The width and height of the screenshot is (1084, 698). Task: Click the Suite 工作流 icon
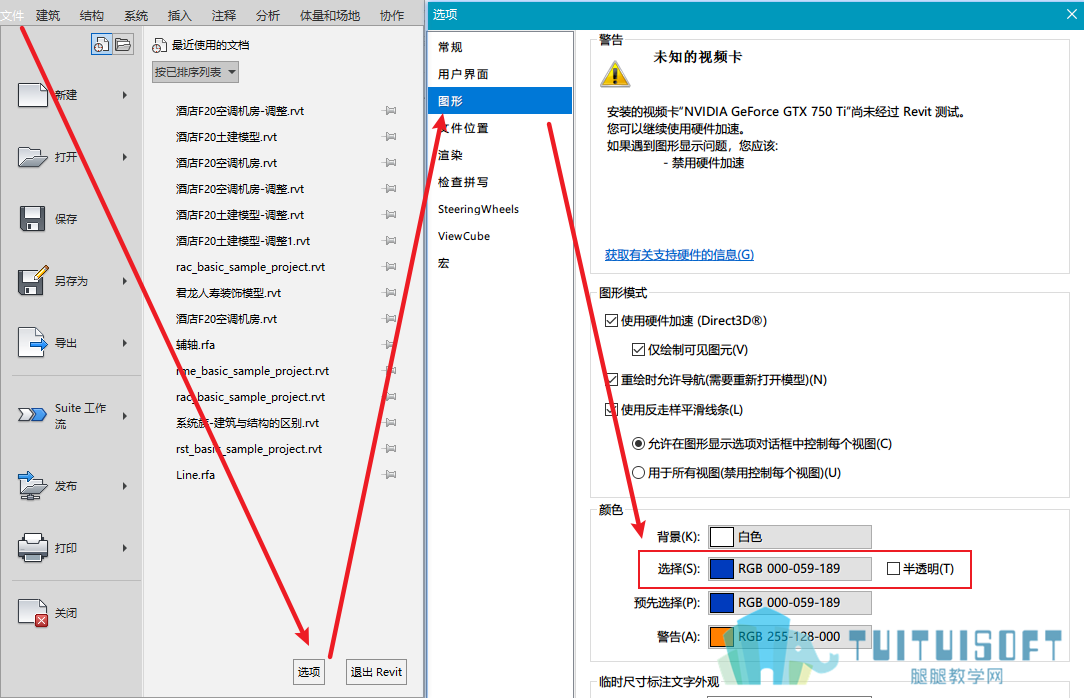click(32, 415)
